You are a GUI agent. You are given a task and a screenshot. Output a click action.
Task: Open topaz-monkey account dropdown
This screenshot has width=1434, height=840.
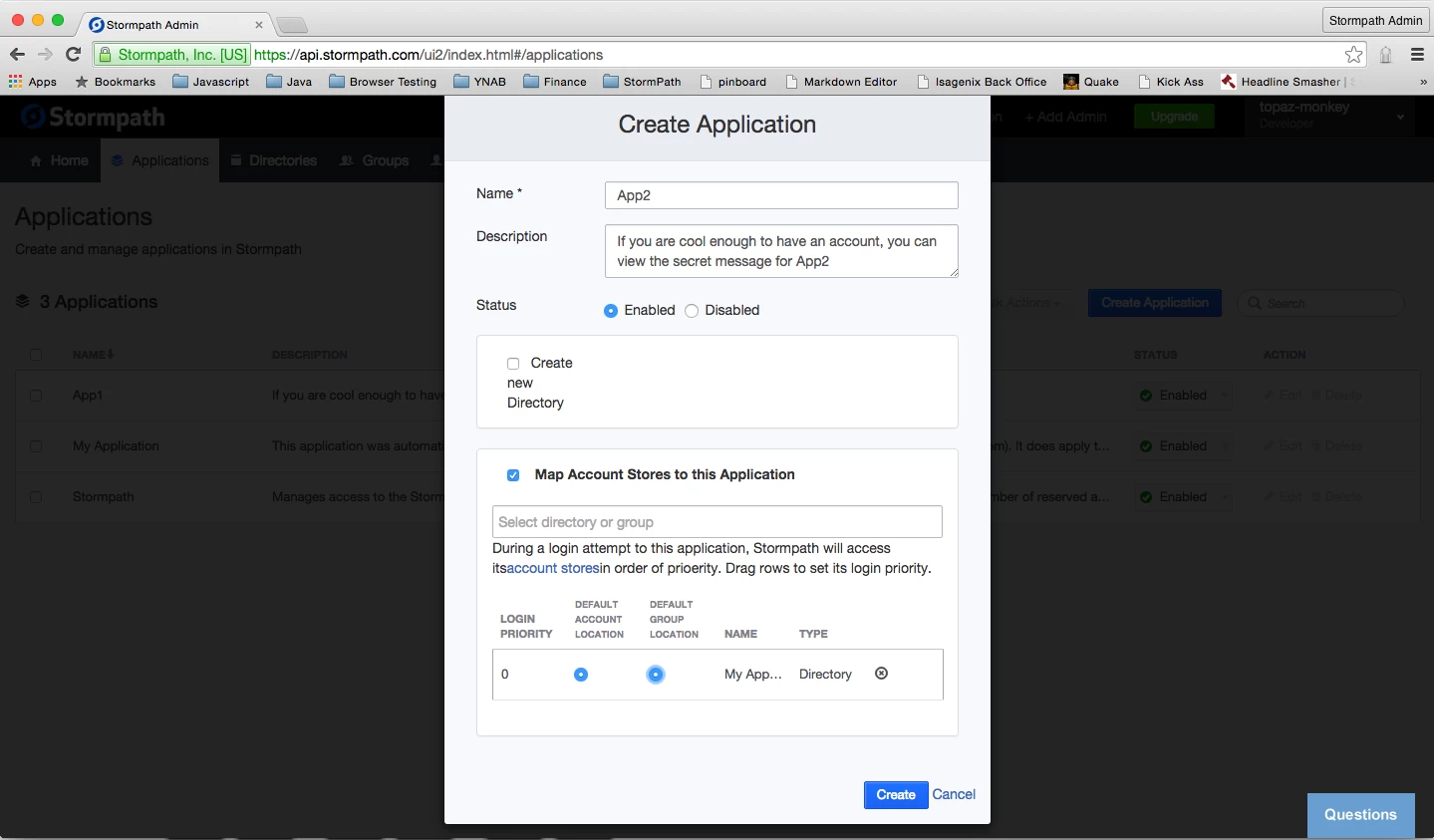[x=1330, y=116]
